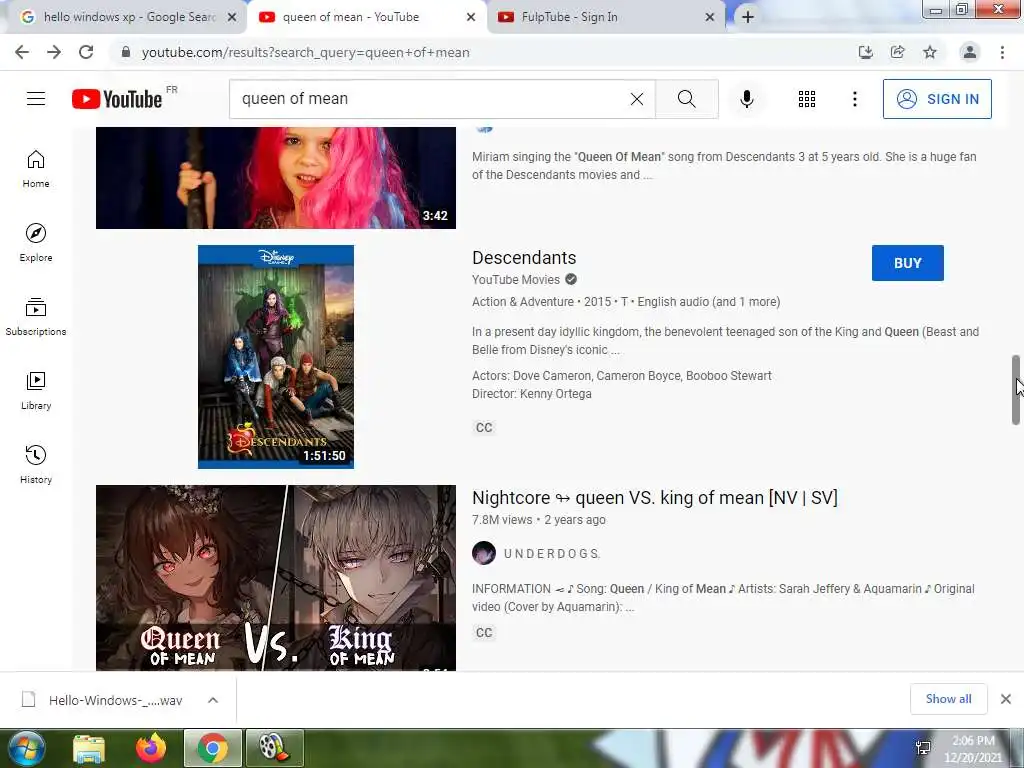Image resolution: width=1024 pixels, height=768 pixels.
Task: Click the browser address bar URL
Action: 306,52
